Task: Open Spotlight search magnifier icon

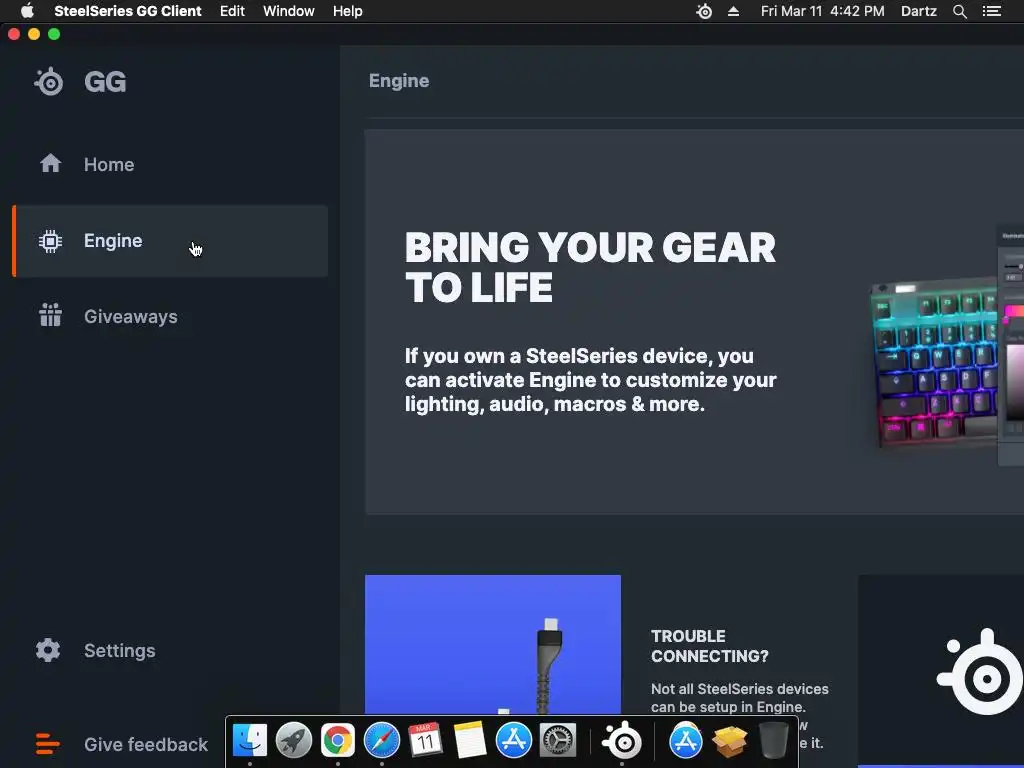Action: click(x=959, y=11)
